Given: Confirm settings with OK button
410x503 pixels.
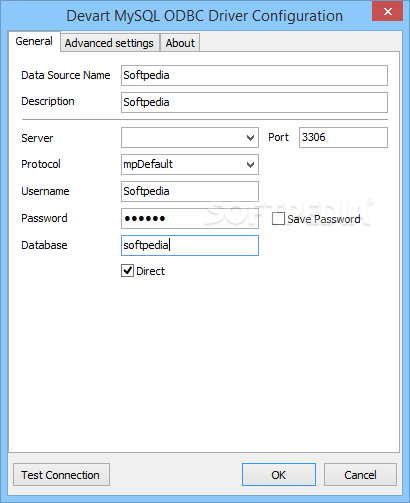Looking at the screenshot, I should coord(279,474).
